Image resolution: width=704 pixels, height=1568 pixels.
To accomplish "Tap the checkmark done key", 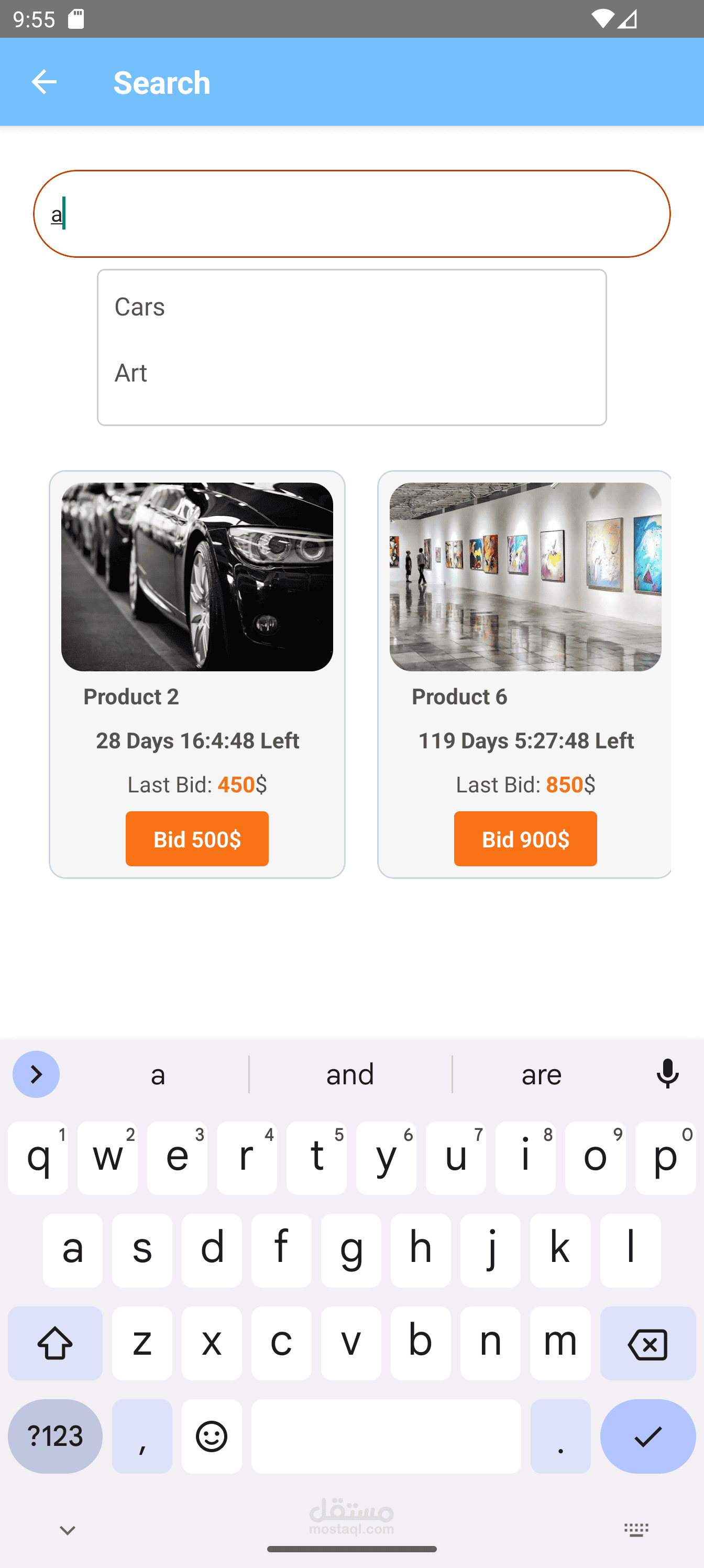I will 647,1436.
